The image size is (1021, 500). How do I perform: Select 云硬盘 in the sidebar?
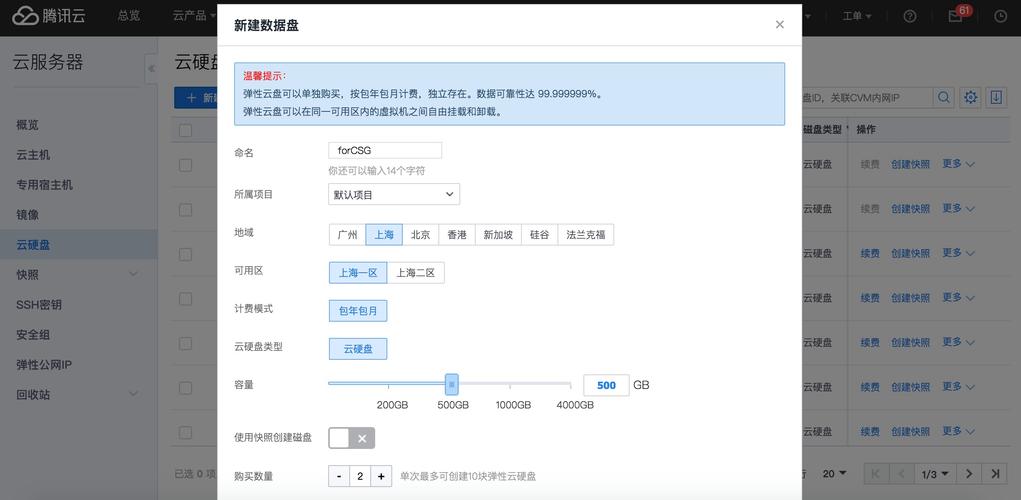tap(78, 245)
